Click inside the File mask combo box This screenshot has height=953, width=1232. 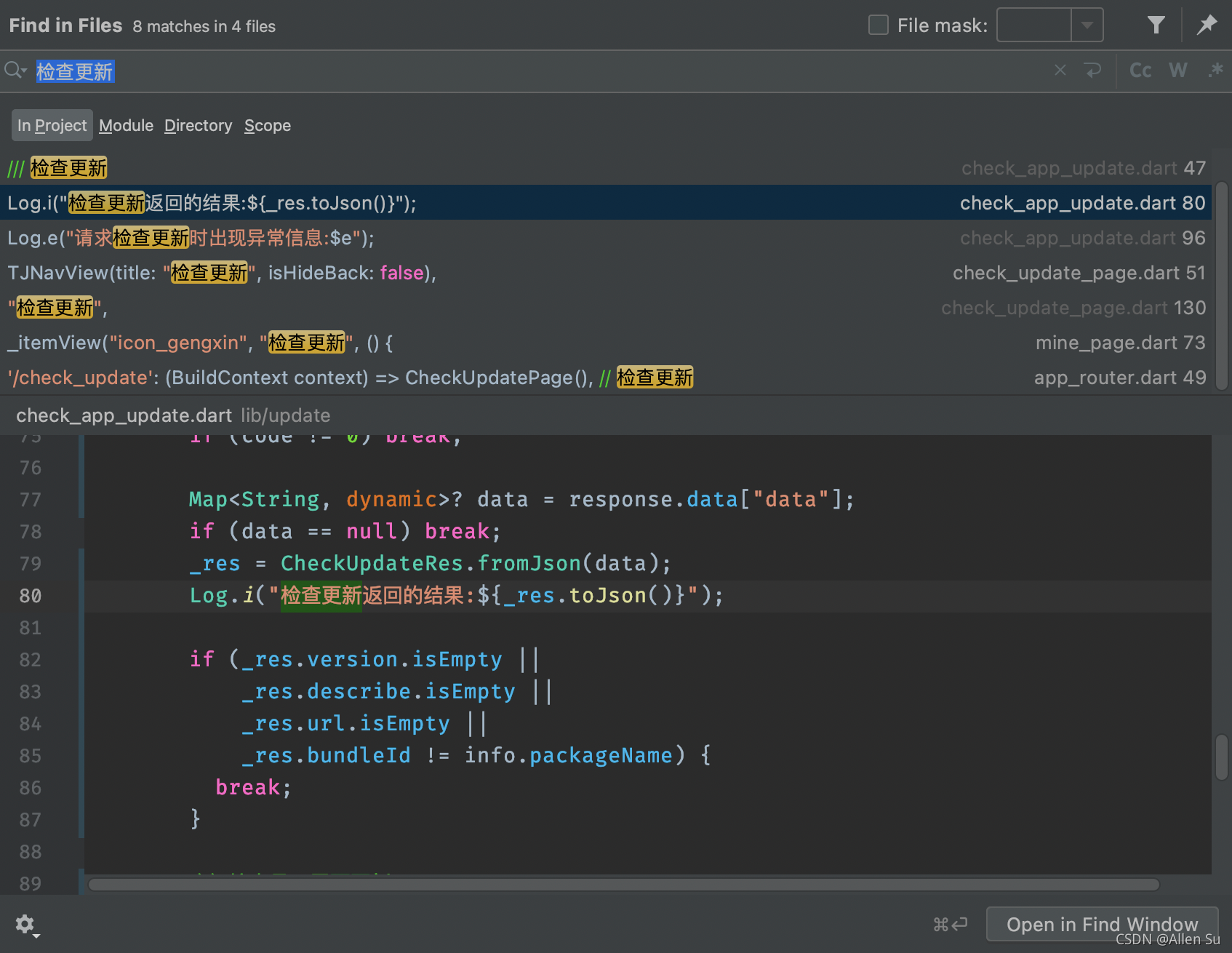tap(1034, 25)
